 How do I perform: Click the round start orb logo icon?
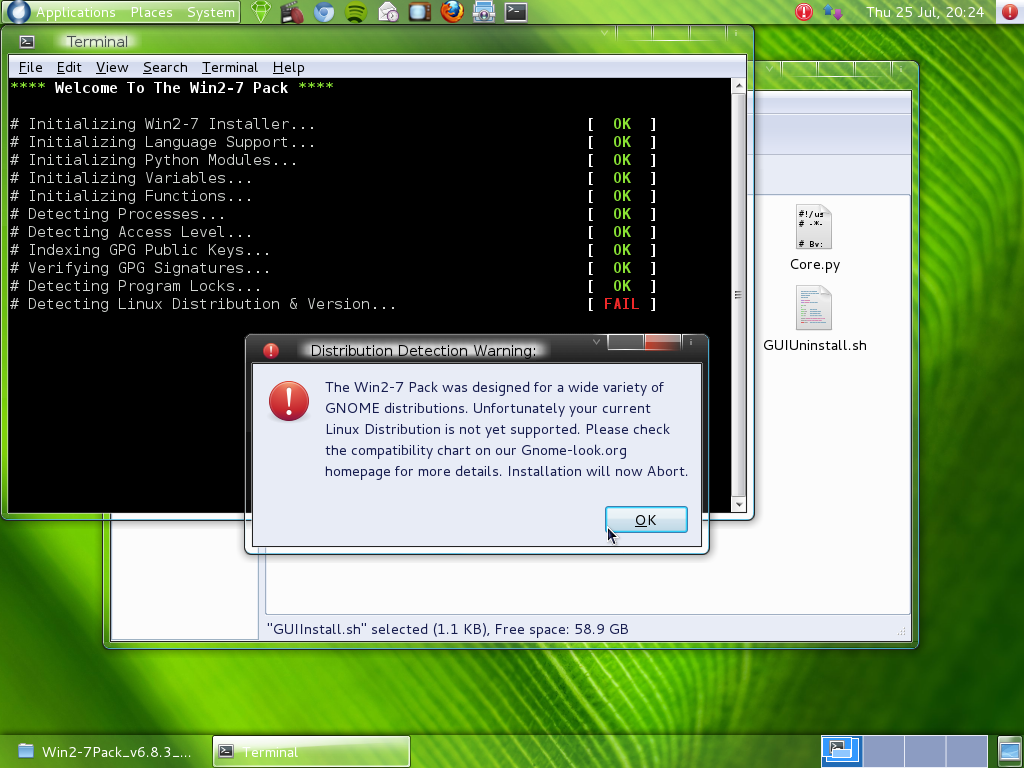(x=18, y=12)
